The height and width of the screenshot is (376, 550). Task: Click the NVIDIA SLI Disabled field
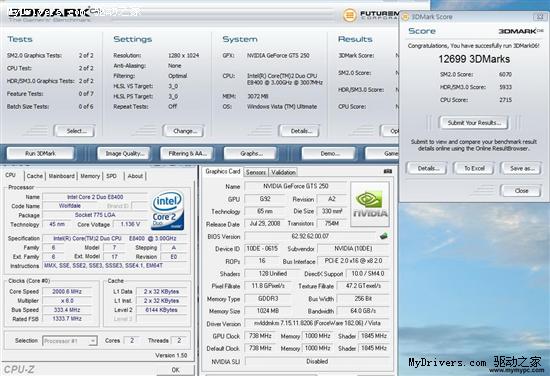pos(317,361)
